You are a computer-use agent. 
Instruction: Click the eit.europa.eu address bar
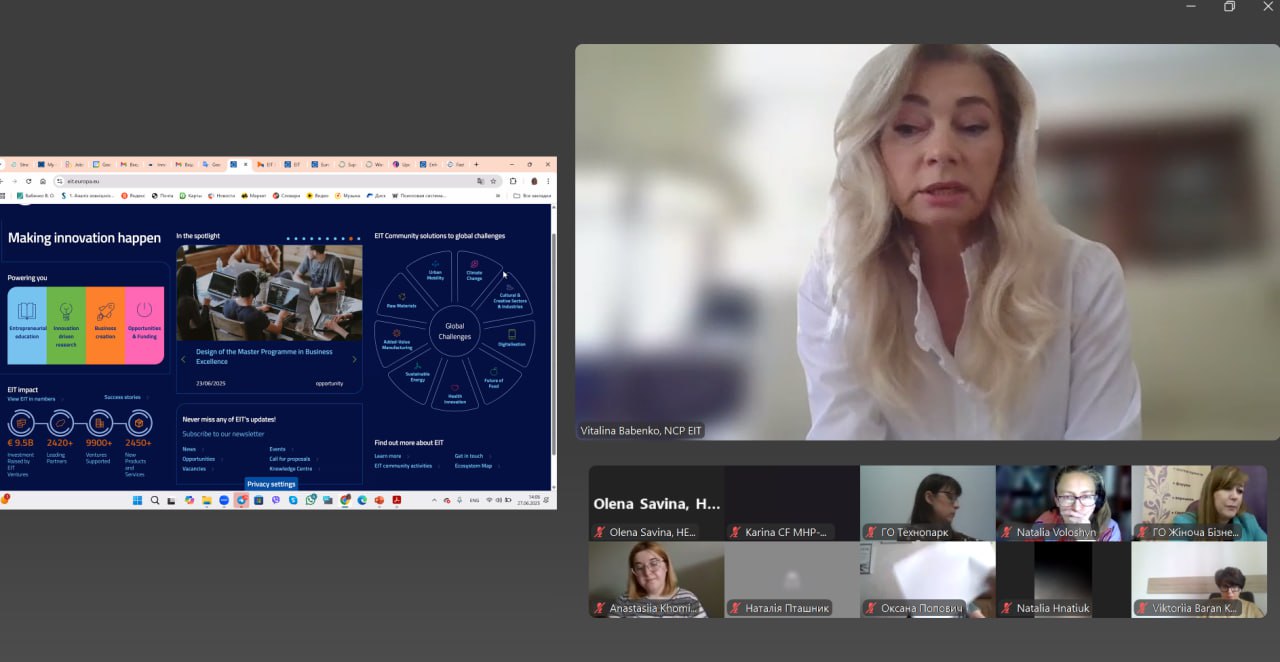[265, 181]
